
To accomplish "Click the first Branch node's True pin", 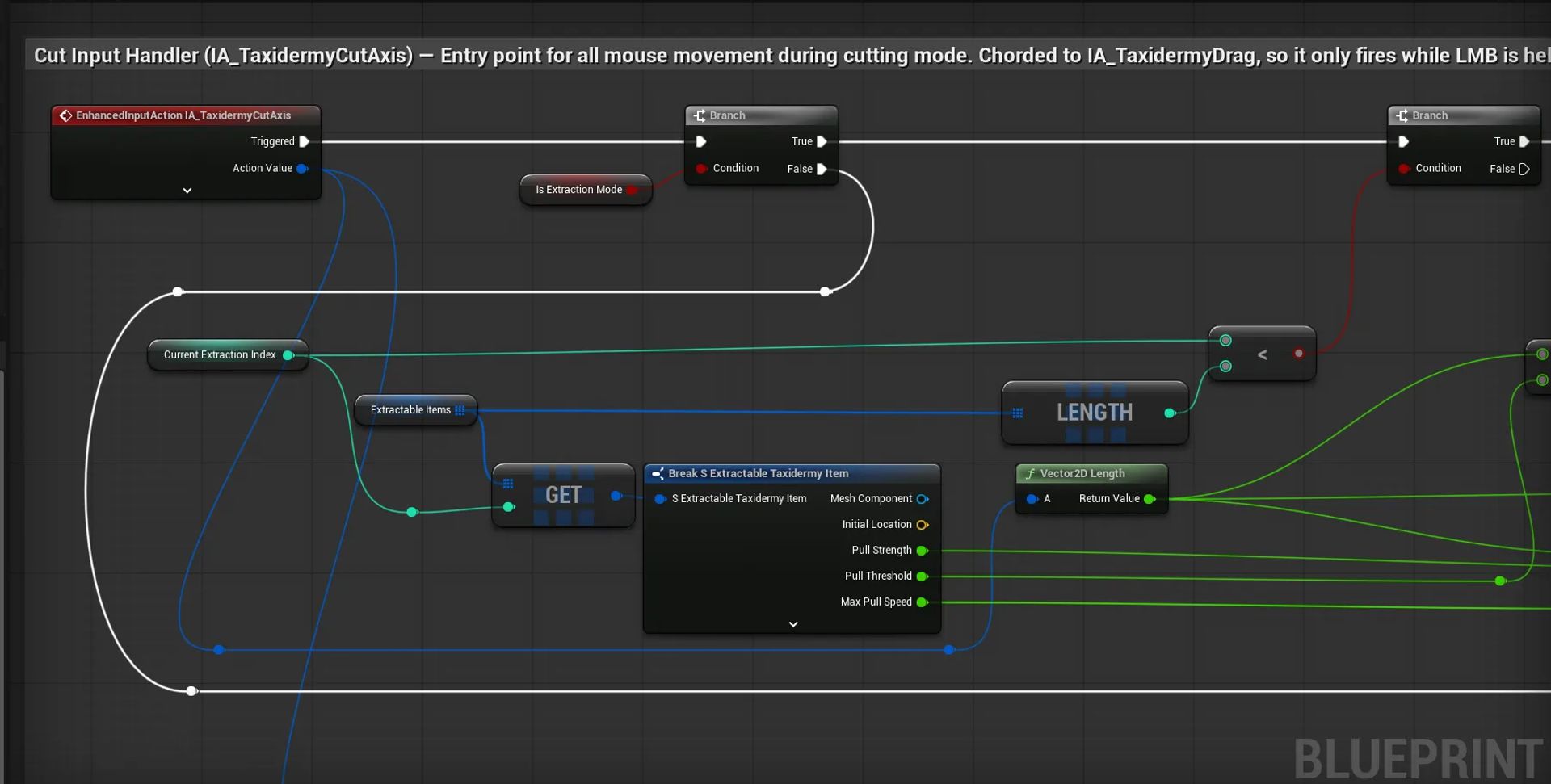I will [822, 141].
